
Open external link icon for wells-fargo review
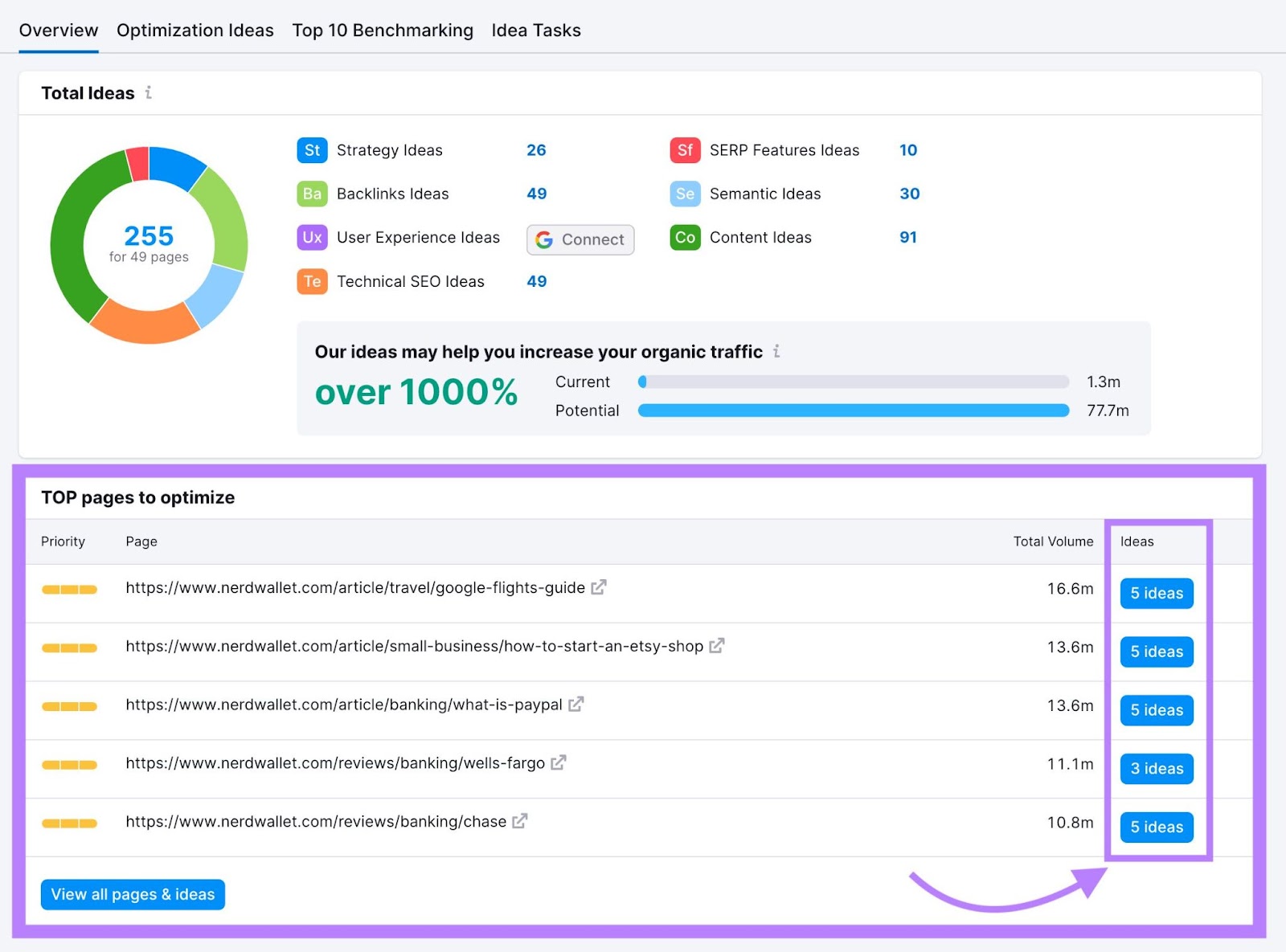point(559,762)
